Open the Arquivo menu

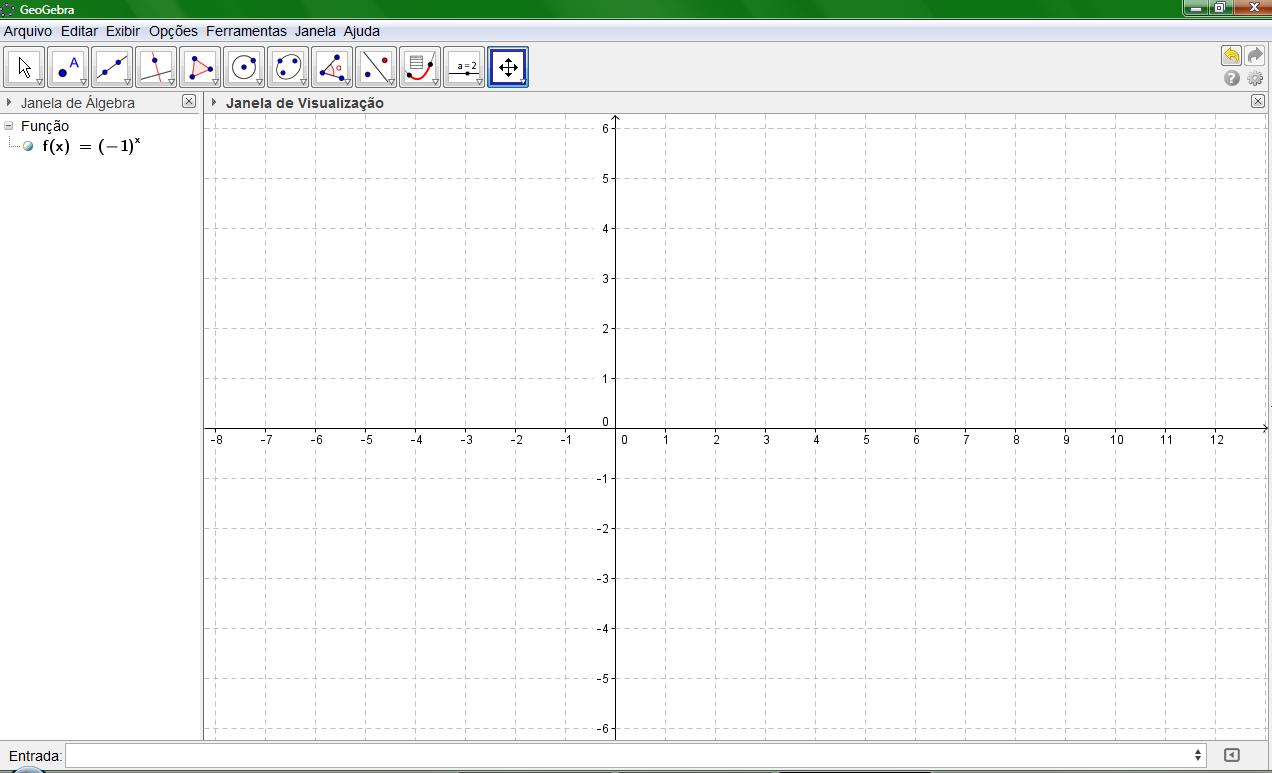(28, 31)
